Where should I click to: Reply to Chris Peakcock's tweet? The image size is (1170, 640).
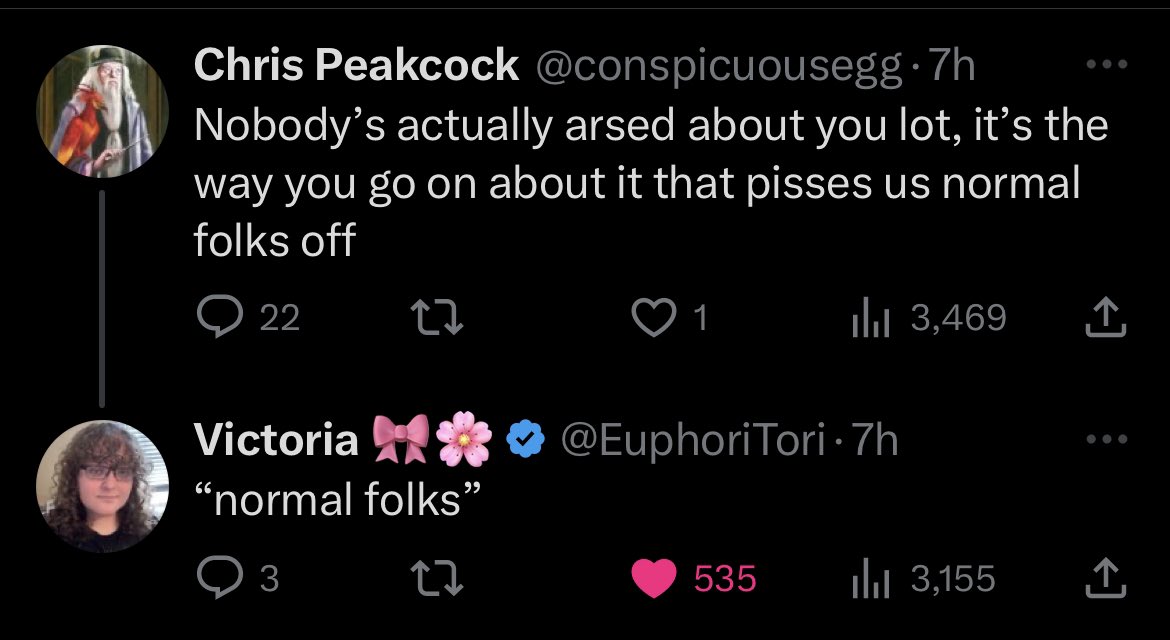coord(216,318)
